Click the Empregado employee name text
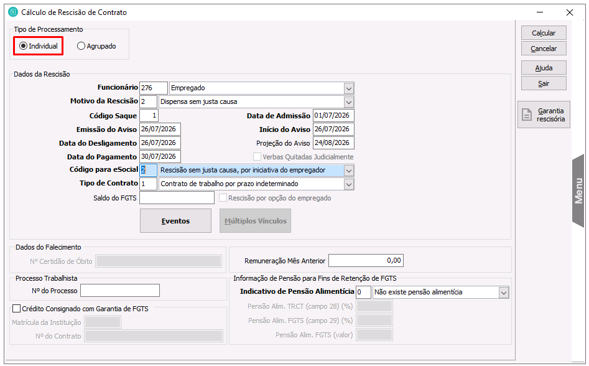Screen dimensions: 589x366 (188, 88)
